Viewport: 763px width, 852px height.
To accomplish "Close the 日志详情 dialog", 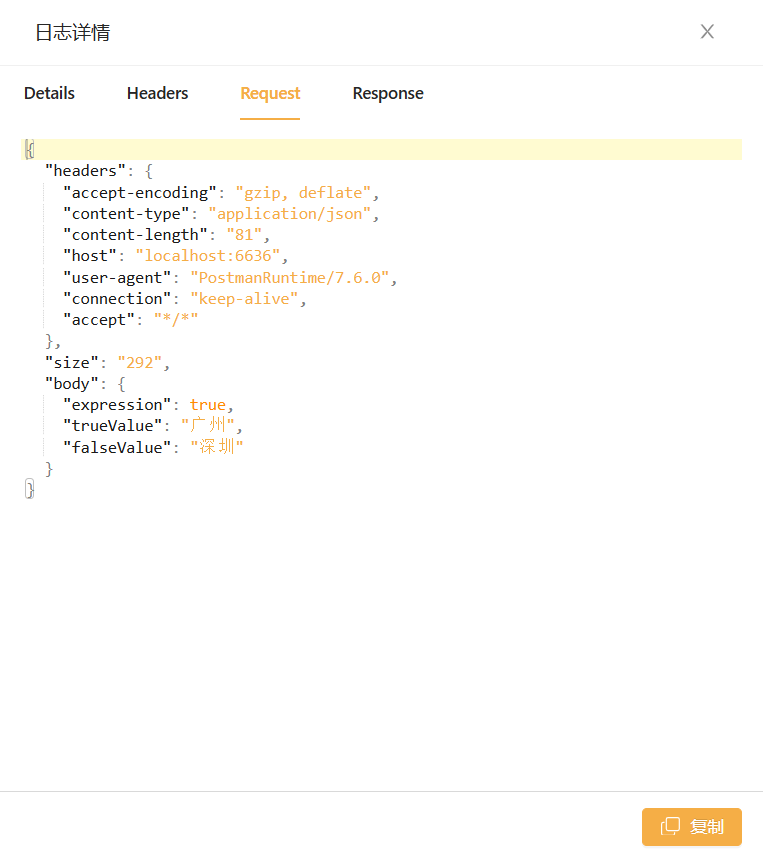I will coord(707,32).
